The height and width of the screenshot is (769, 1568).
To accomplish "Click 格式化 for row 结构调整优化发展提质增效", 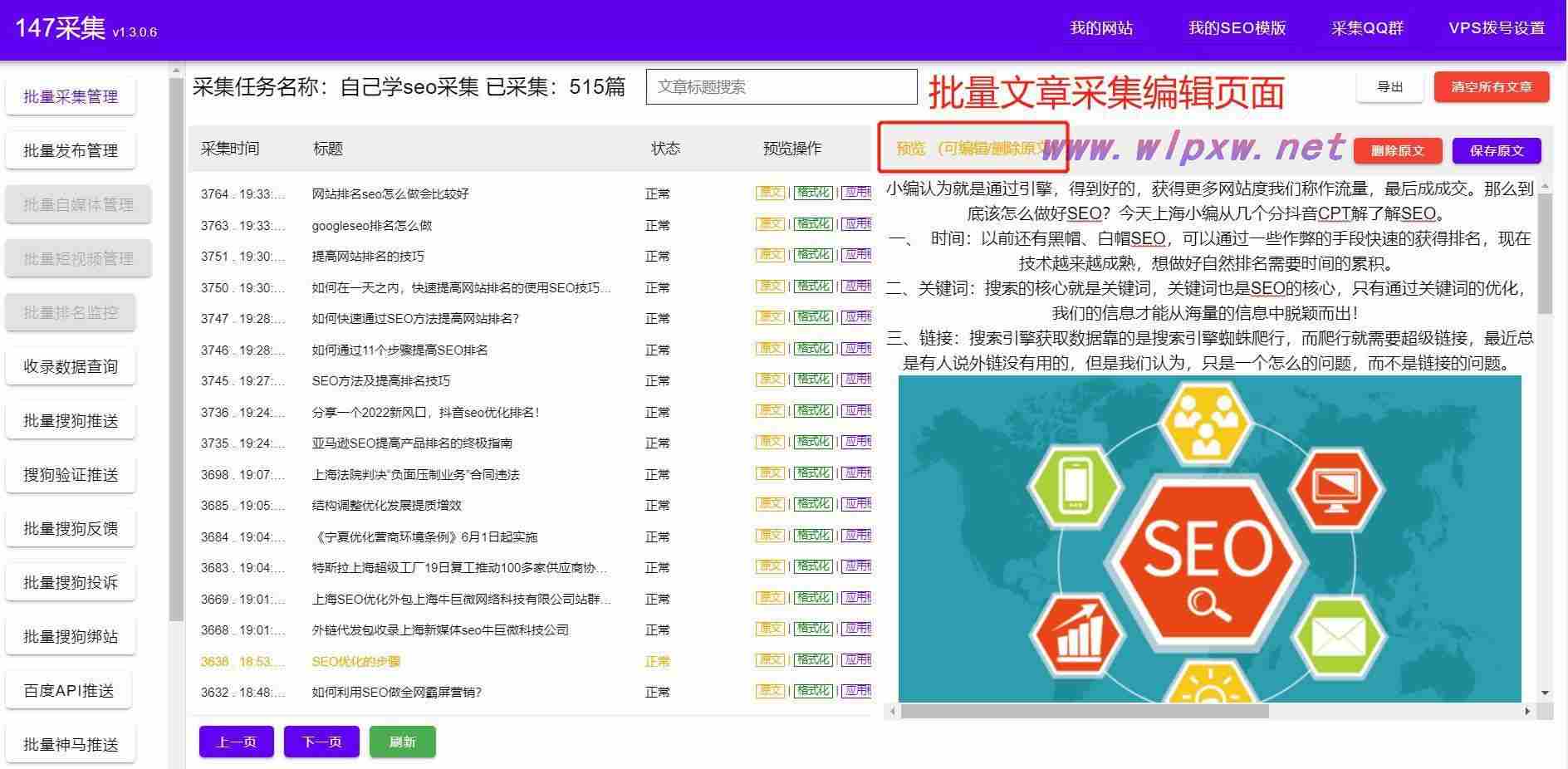I will tap(813, 504).
